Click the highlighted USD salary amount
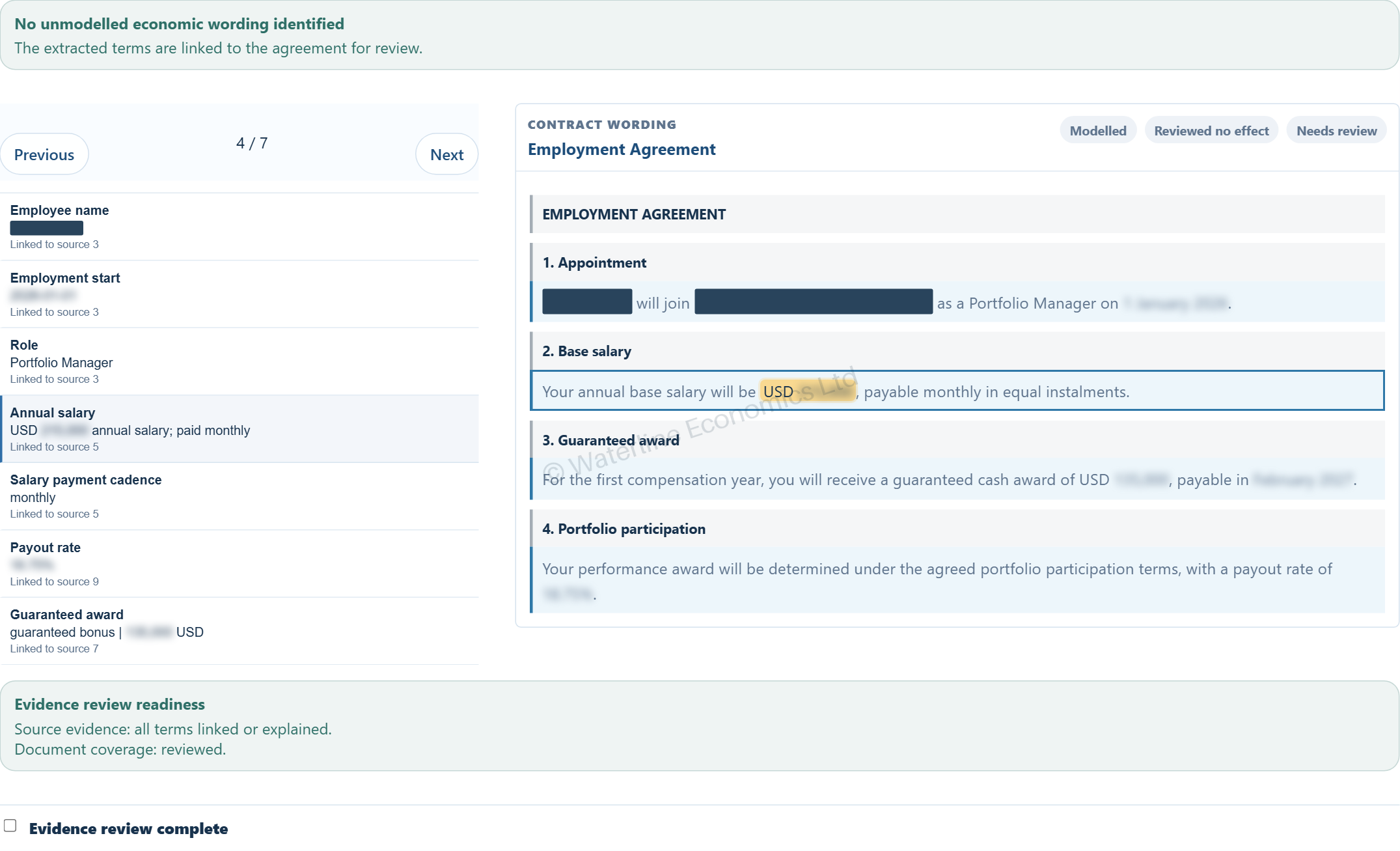 click(808, 391)
